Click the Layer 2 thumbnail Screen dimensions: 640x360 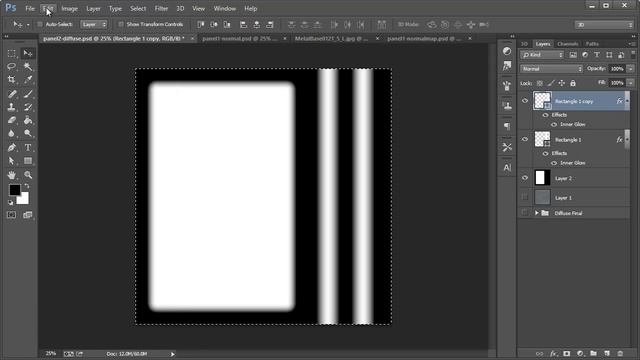click(x=542, y=178)
